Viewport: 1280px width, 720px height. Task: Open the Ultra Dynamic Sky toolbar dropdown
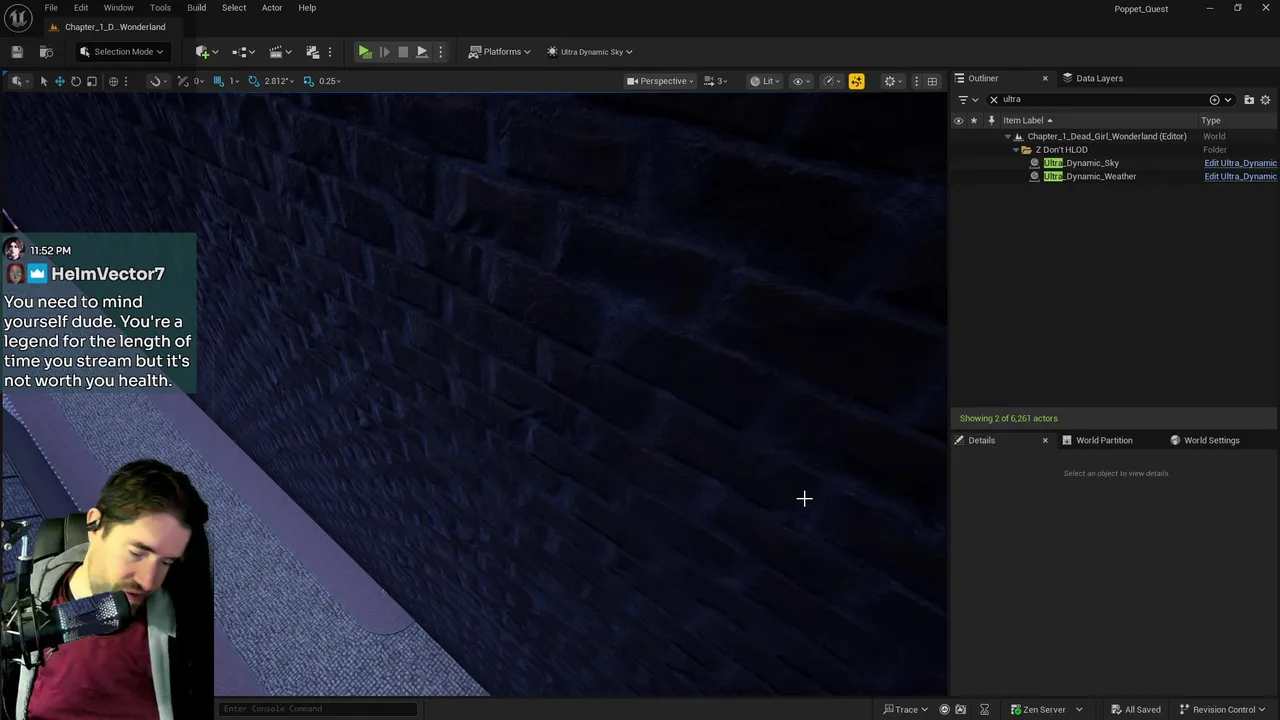590,52
